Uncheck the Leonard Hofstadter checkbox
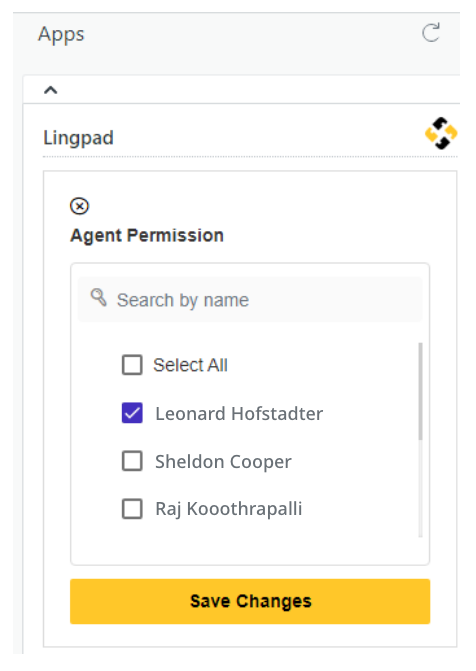This screenshot has width=476, height=671. [132, 413]
